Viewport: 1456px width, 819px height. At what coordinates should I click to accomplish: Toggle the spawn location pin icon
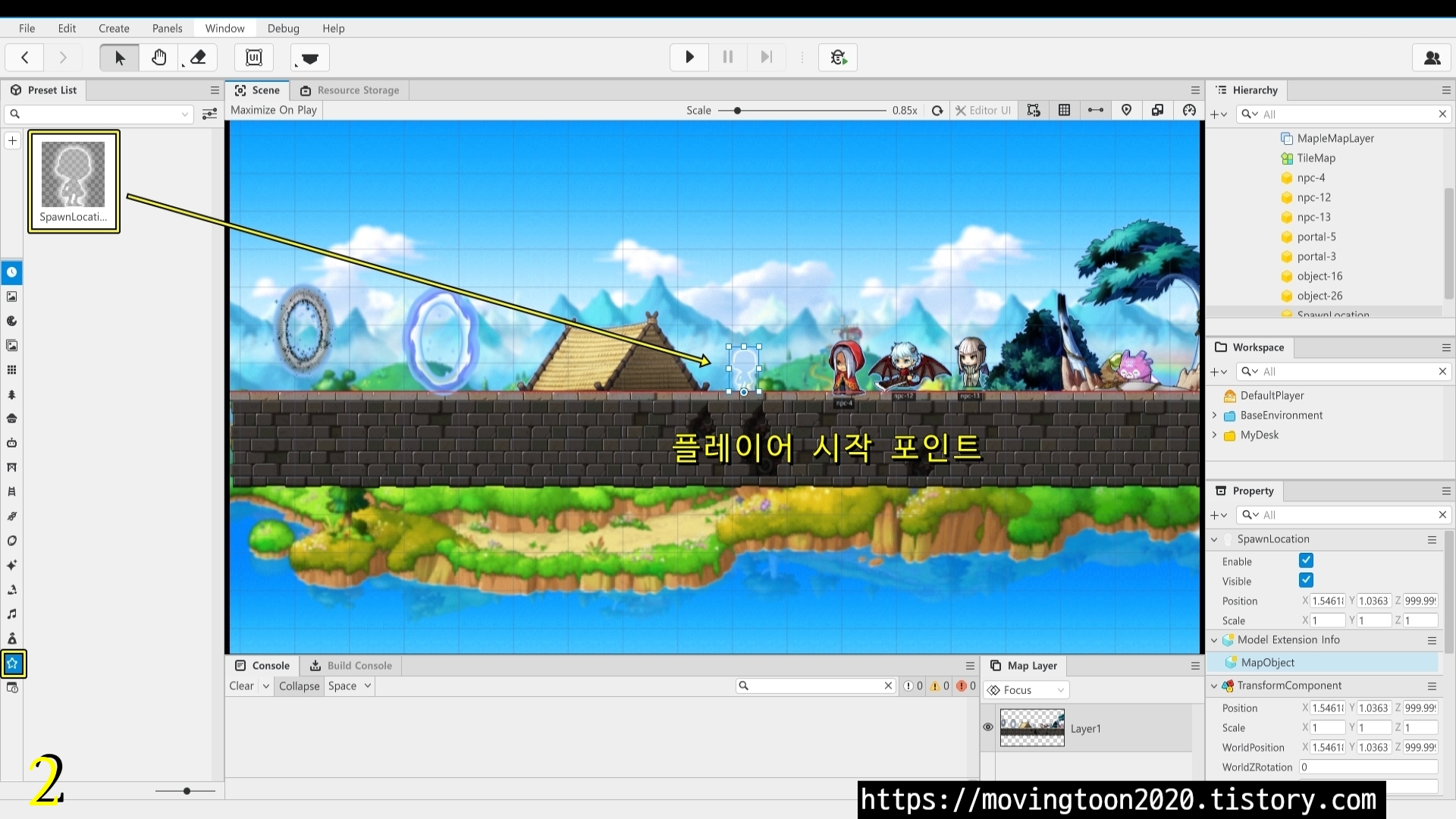click(1126, 110)
